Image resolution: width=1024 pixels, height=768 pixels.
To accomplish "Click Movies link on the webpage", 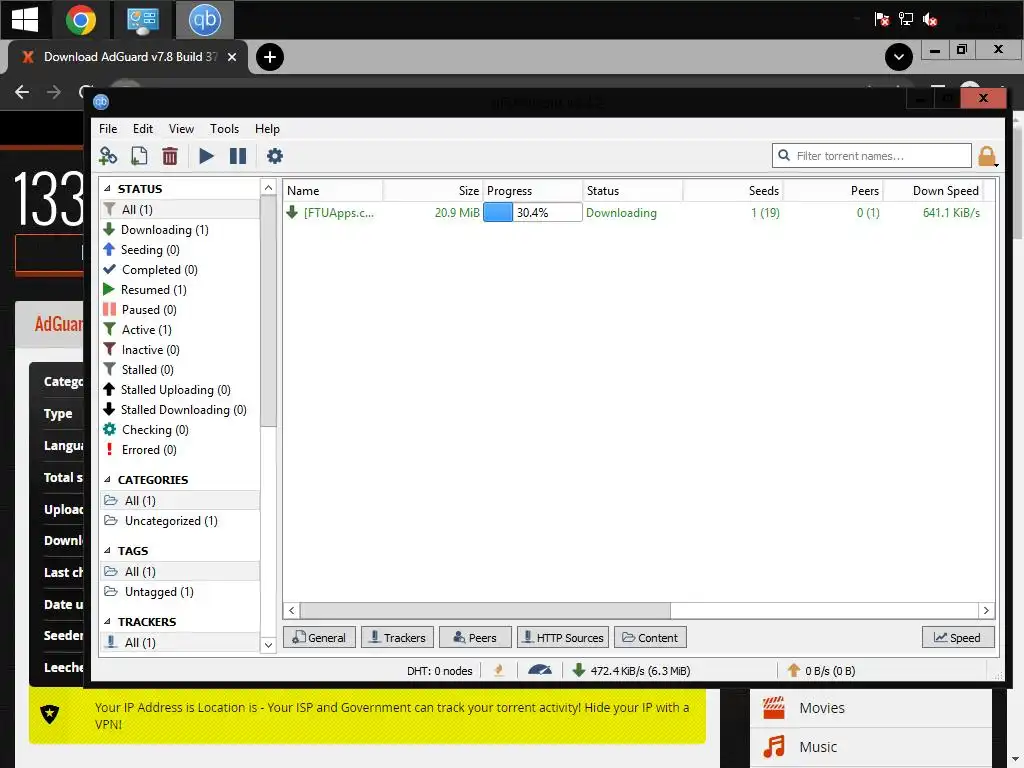I will pyautogui.click(x=822, y=708).
